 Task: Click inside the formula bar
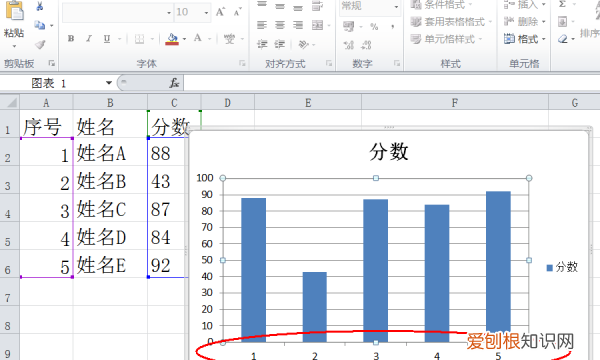click(x=391, y=83)
